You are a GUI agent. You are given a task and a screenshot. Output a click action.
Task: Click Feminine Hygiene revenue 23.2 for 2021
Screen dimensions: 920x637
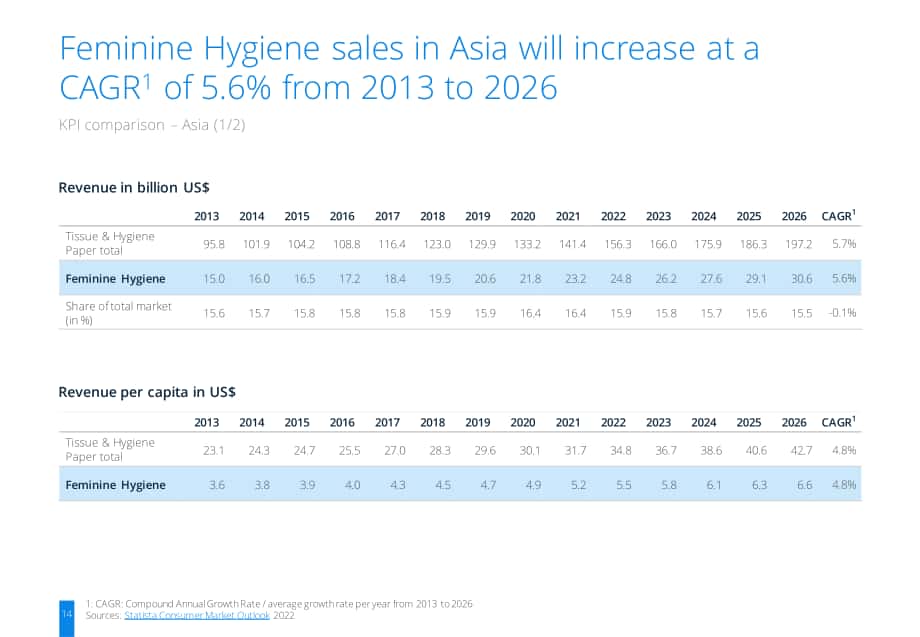pos(576,279)
